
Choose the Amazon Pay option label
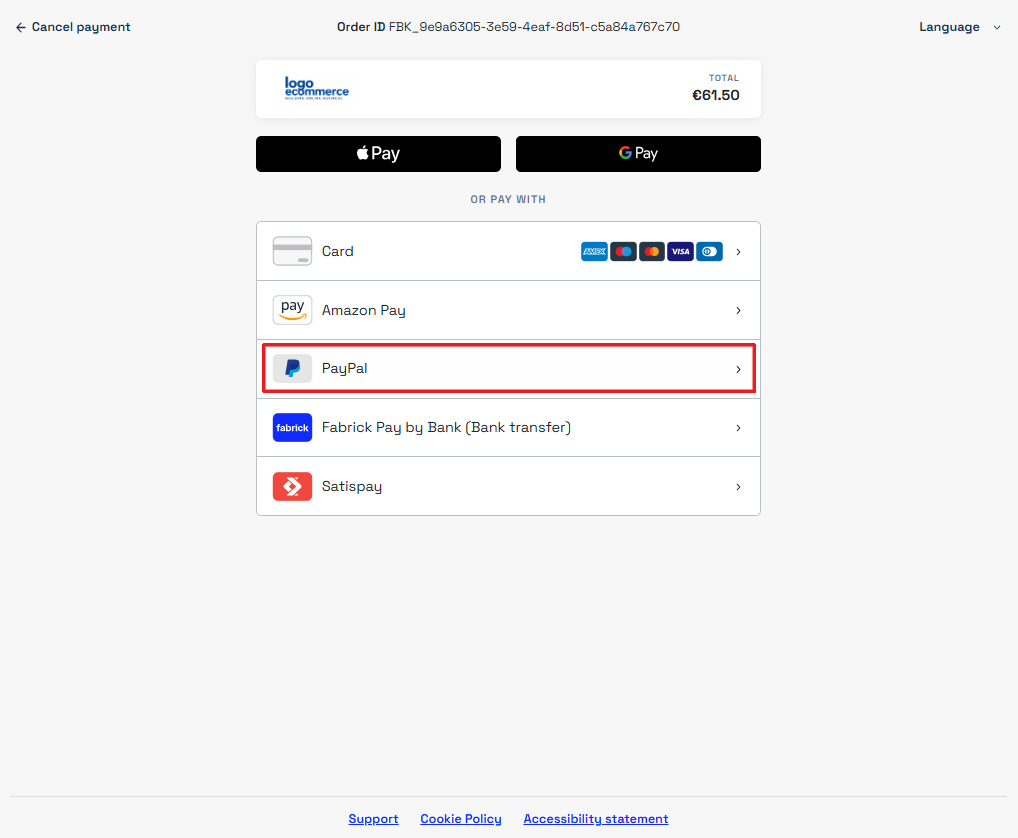tap(364, 310)
